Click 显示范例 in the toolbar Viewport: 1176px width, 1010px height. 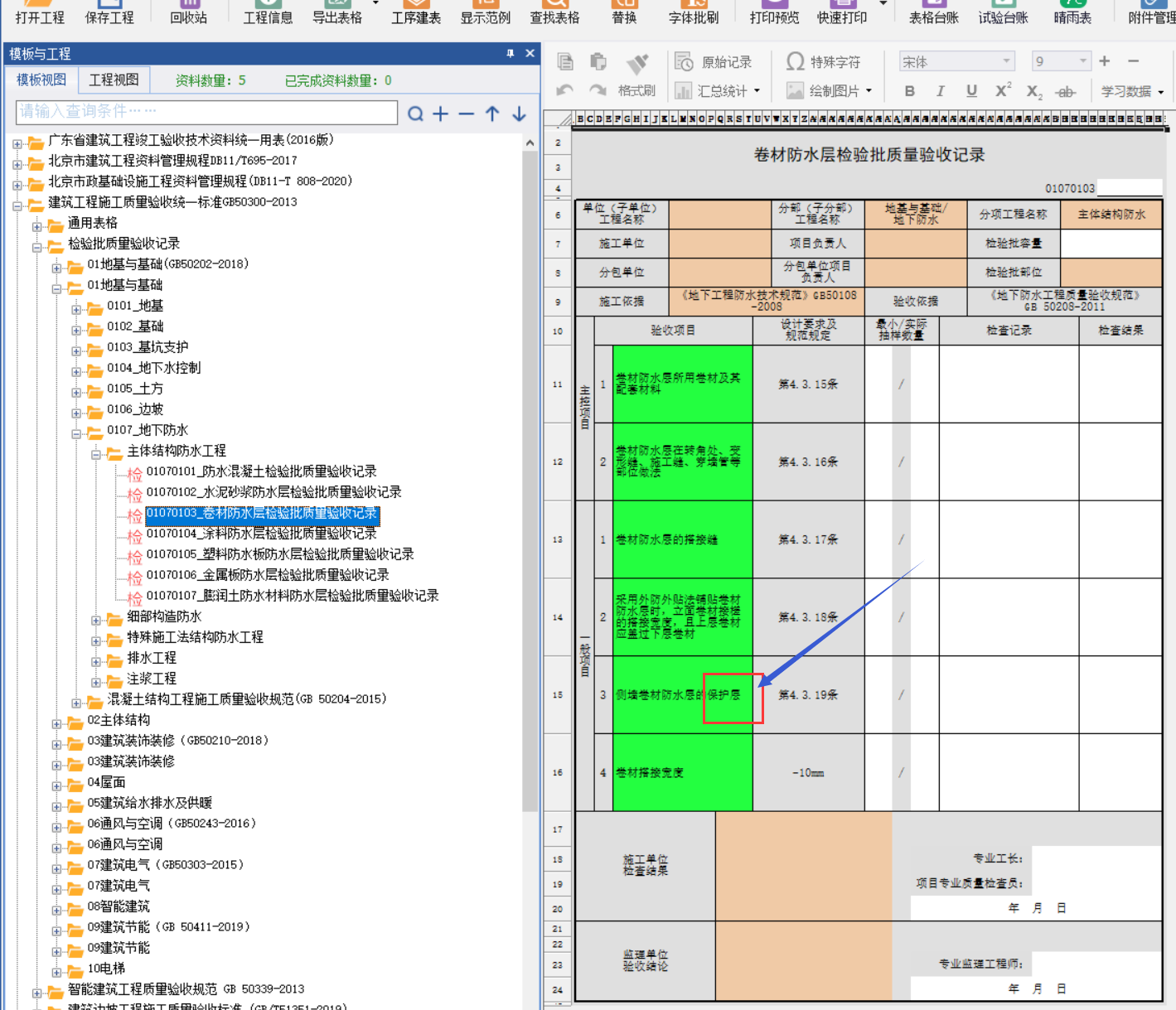[x=486, y=12]
